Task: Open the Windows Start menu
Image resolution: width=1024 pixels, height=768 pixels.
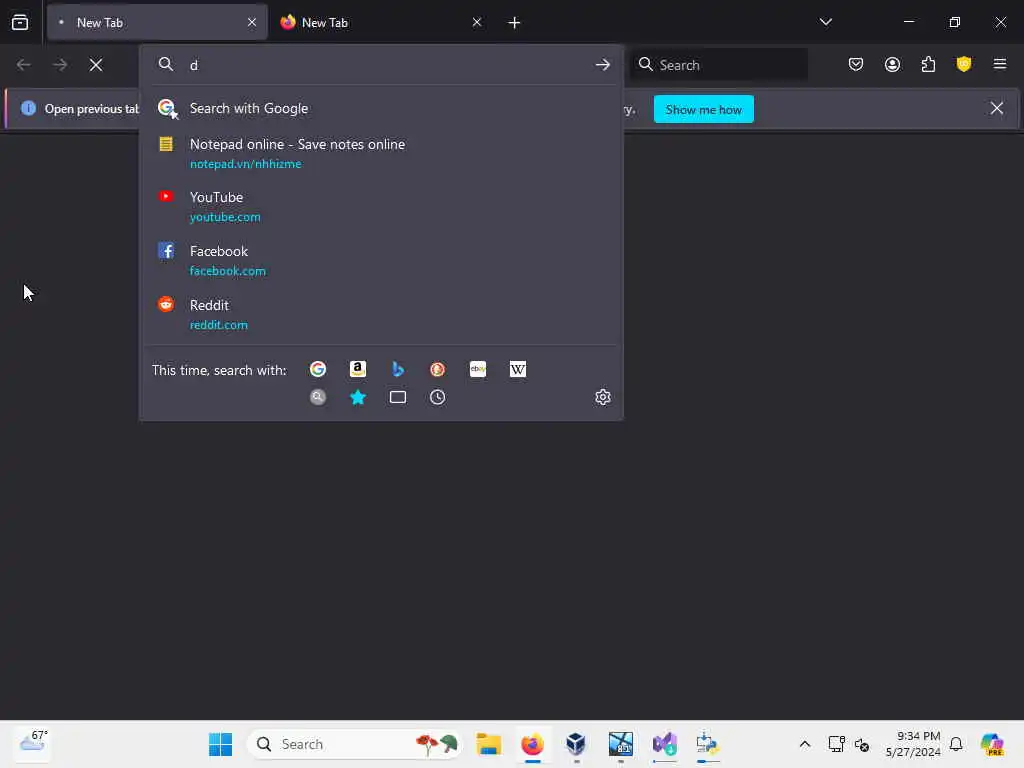Action: pos(220,744)
